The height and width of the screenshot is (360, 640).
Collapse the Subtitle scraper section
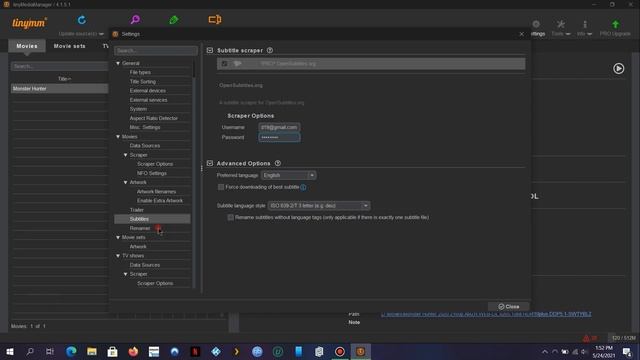[210, 50]
